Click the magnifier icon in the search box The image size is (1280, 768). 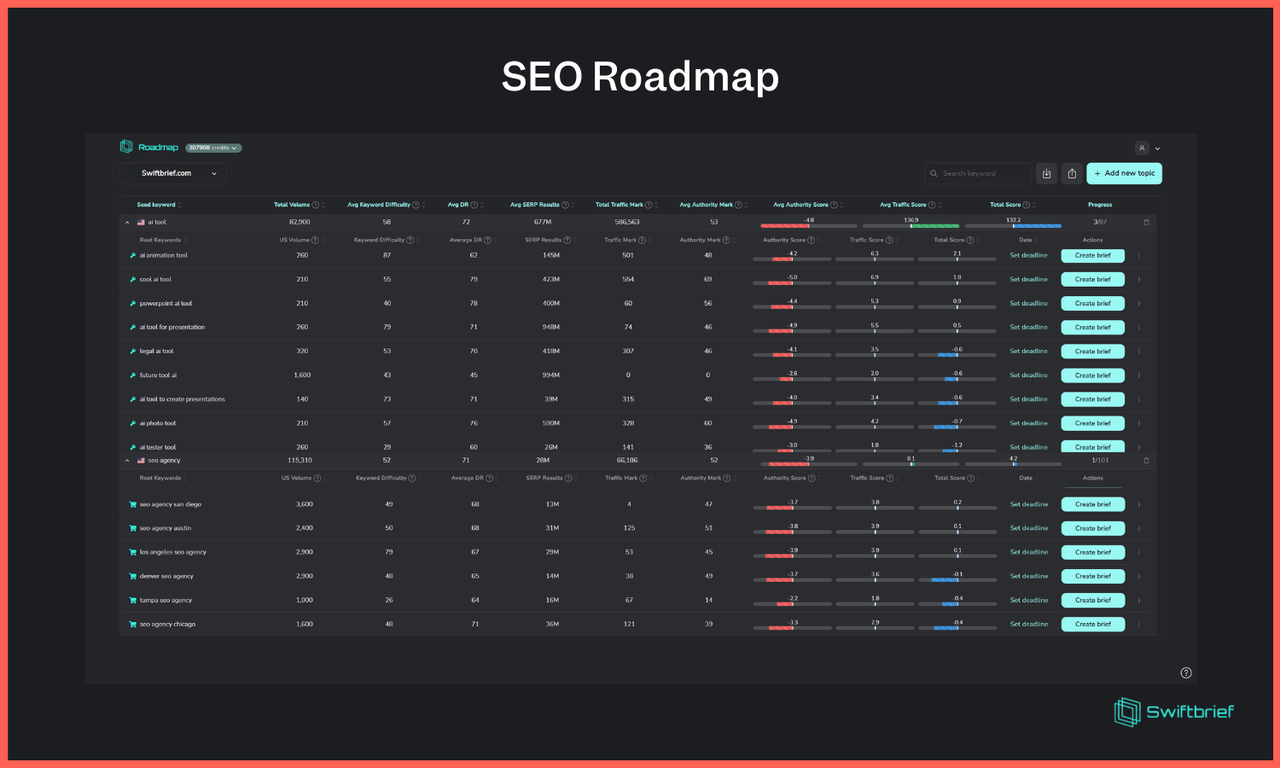click(x=934, y=173)
